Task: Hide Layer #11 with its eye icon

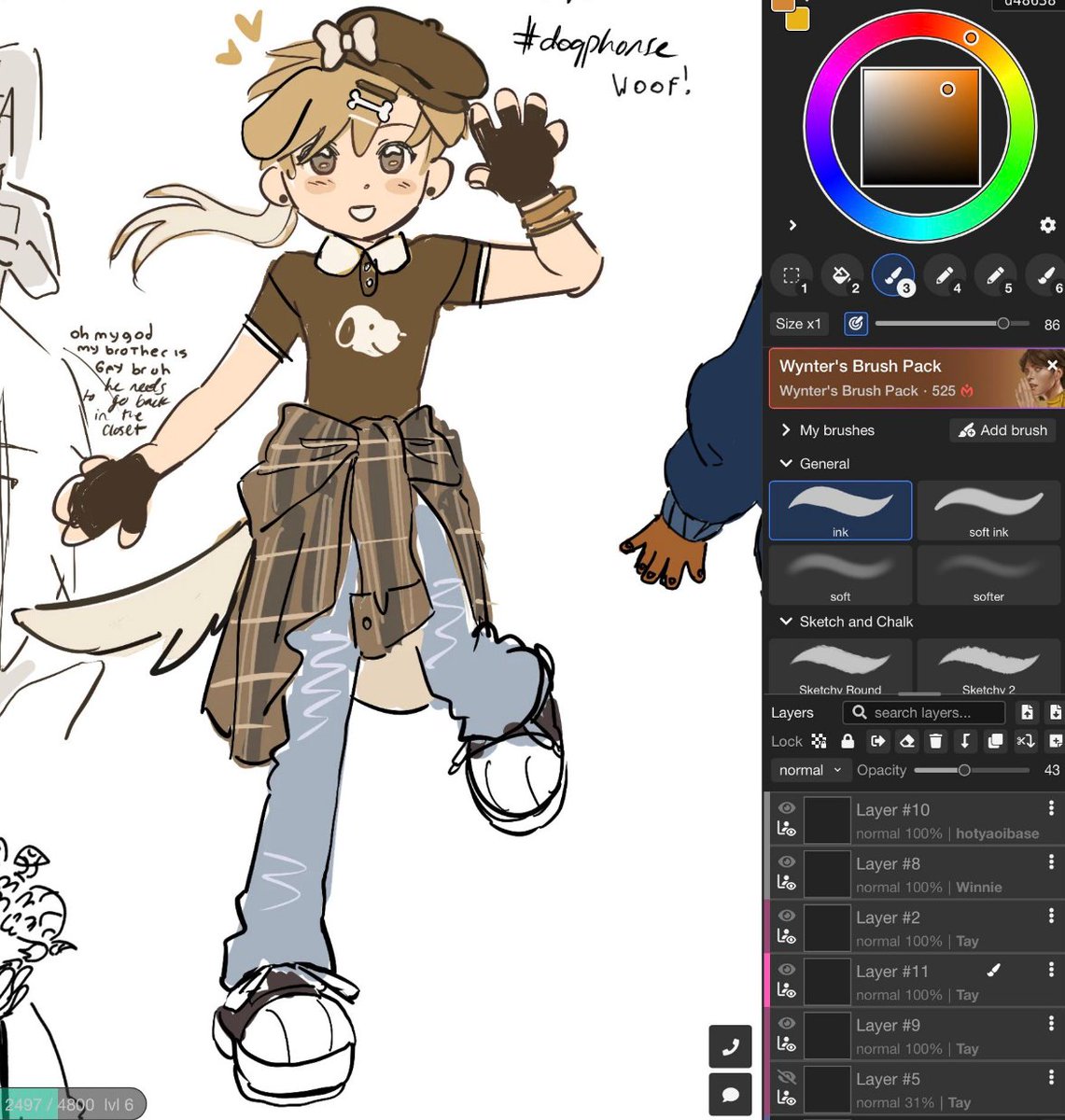Action: tap(787, 970)
